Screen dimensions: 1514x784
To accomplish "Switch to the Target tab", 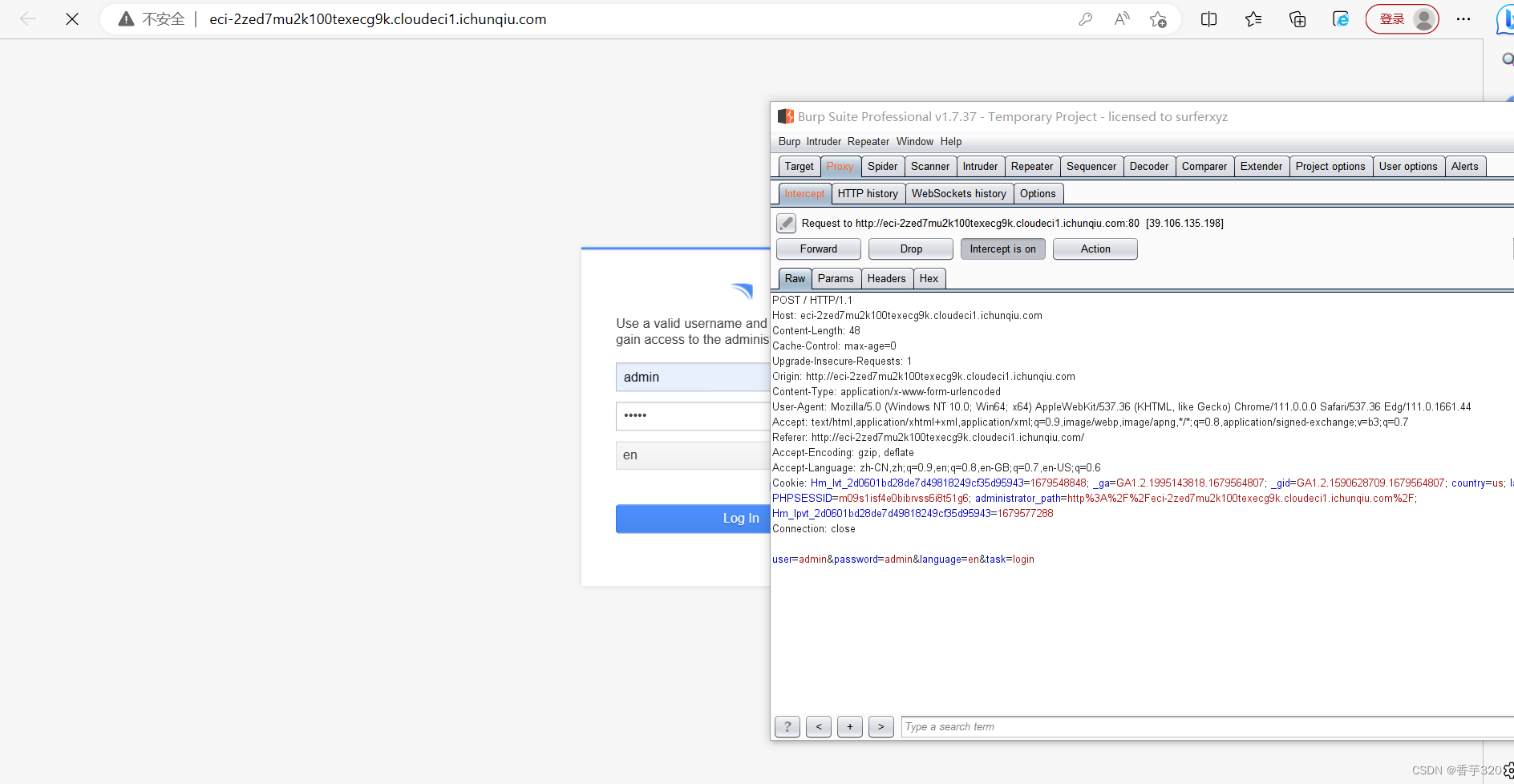I will pos(799,167).
